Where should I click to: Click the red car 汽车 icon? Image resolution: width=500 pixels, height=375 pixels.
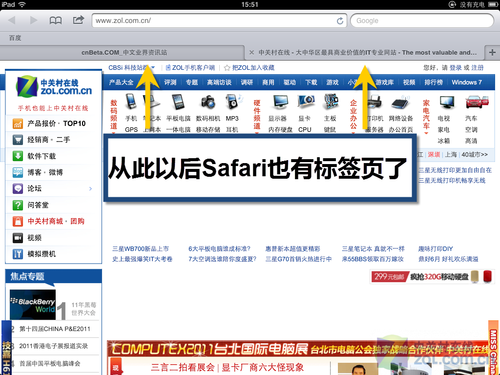(x=477, y=101)
